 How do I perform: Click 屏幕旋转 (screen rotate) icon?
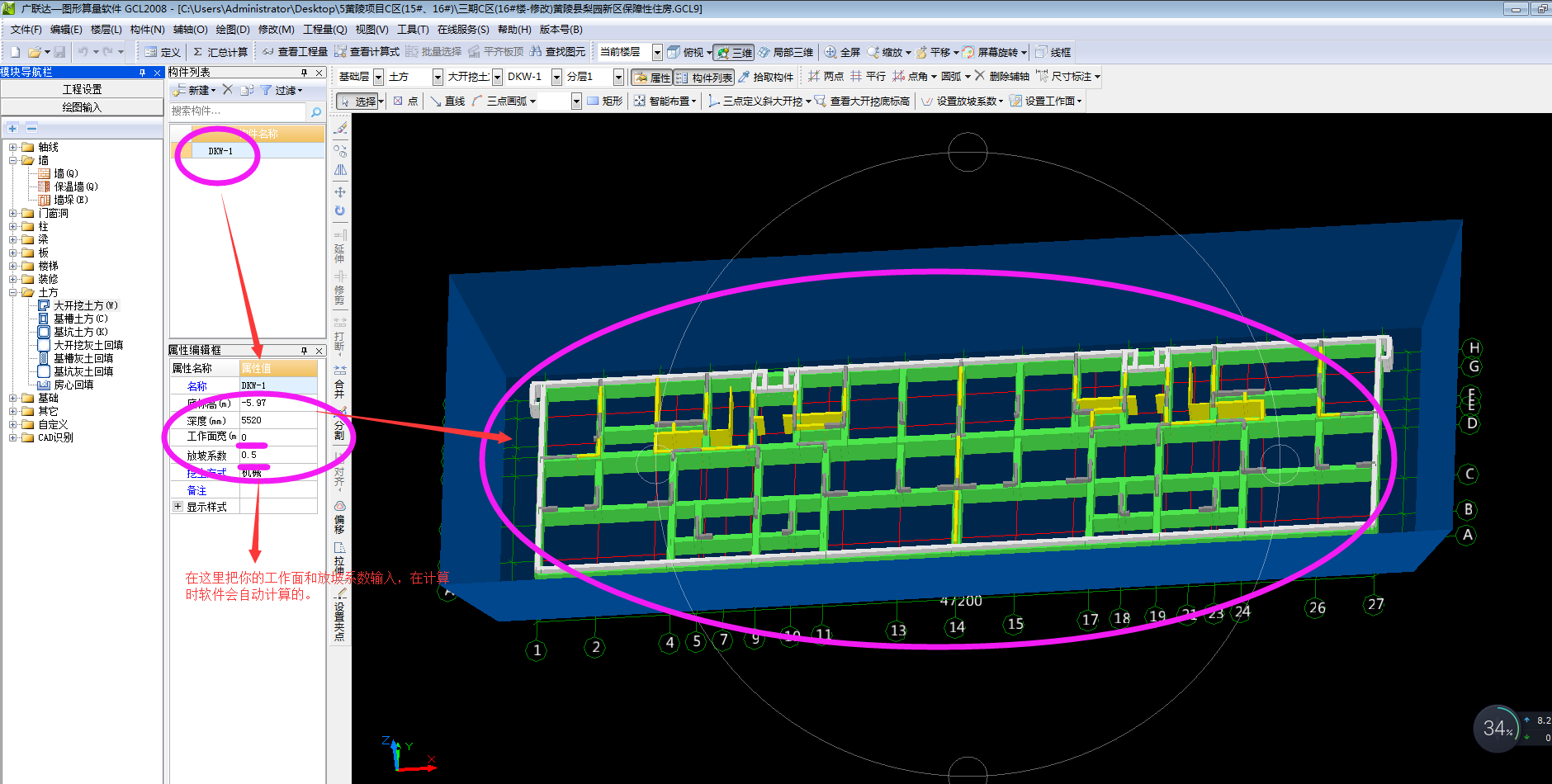click(x=968, y=52)
